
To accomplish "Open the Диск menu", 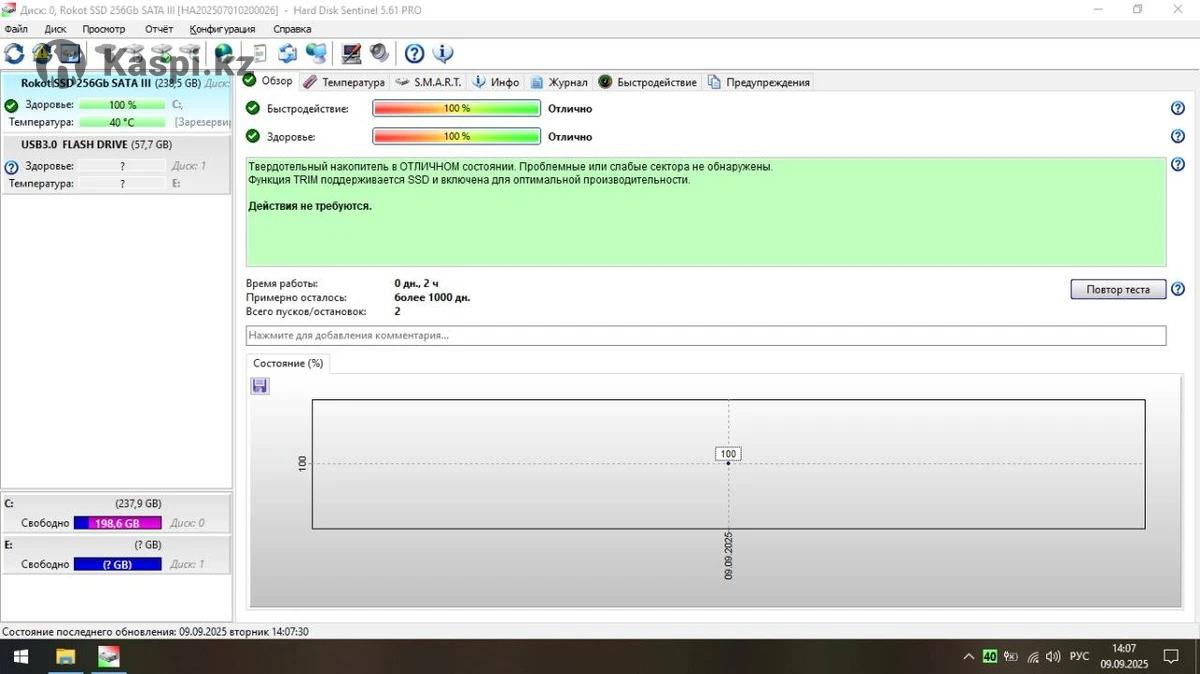I will coord(55,29).
